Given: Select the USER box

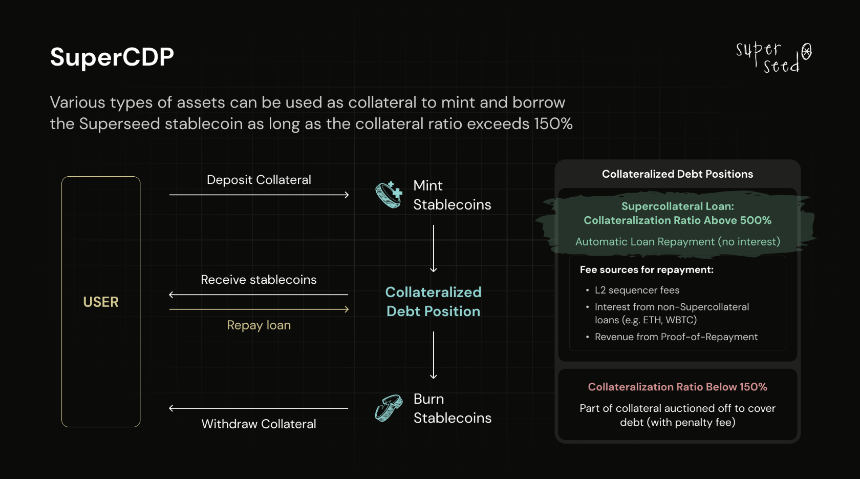Looking at the screenshot, I should tap(101, 301).
